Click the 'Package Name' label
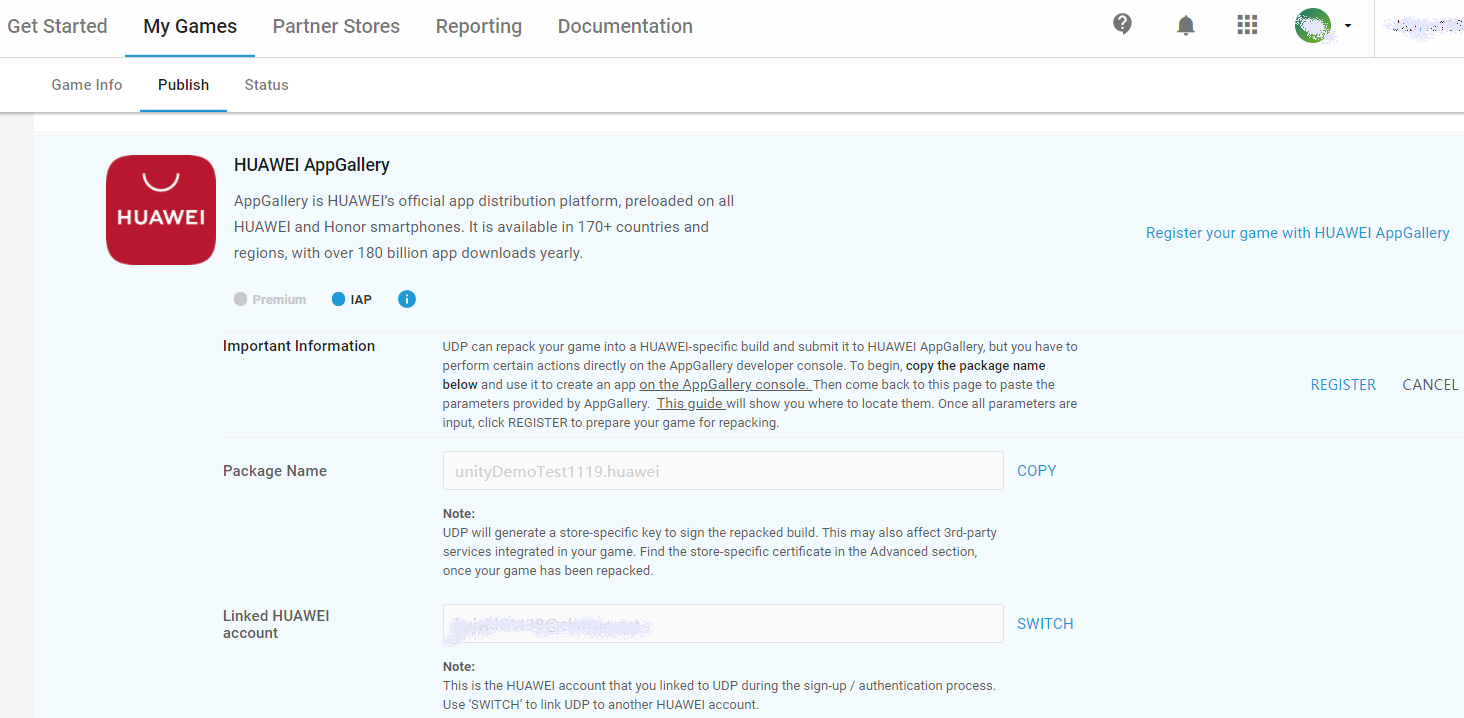 pyautogui.click(x=275, y=471)
